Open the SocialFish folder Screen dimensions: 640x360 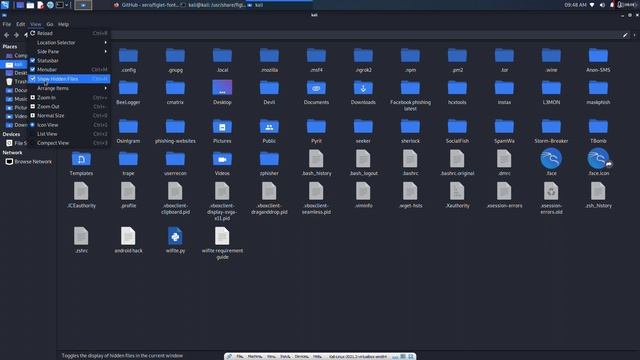(457, 131)
